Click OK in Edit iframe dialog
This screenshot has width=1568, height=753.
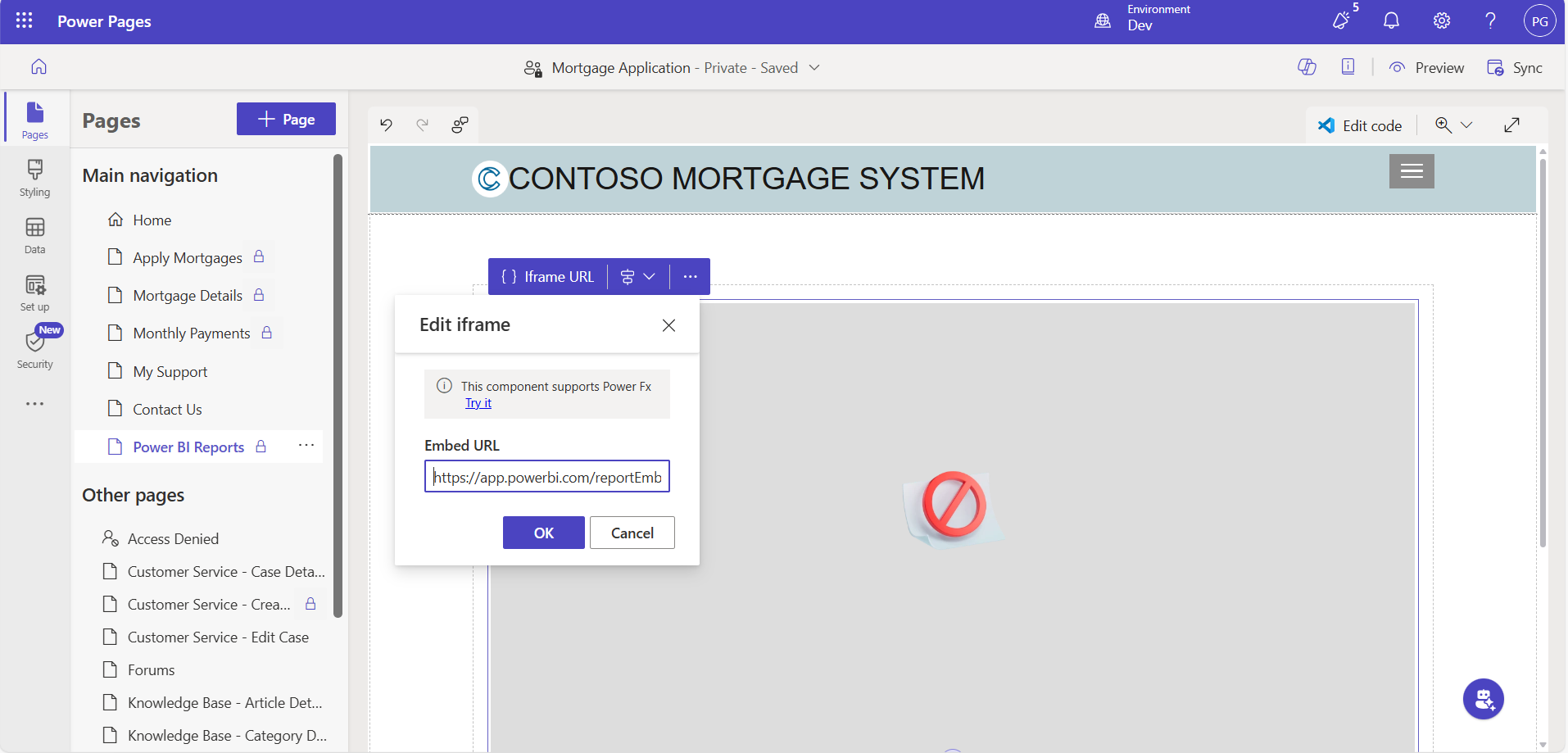click(x=543, y=533)
